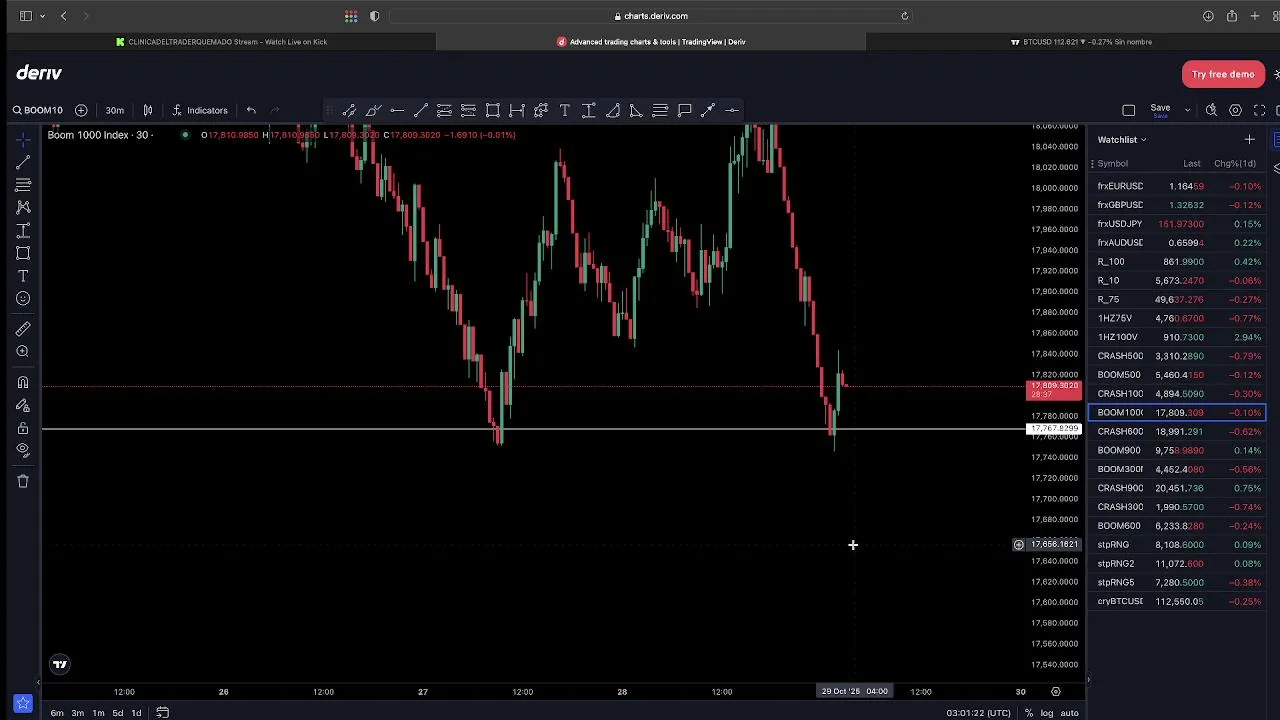The height and width of the screenshot is (720, 1280).
Task: Click the Quick Search icon
Action: tap(1211, 110)
